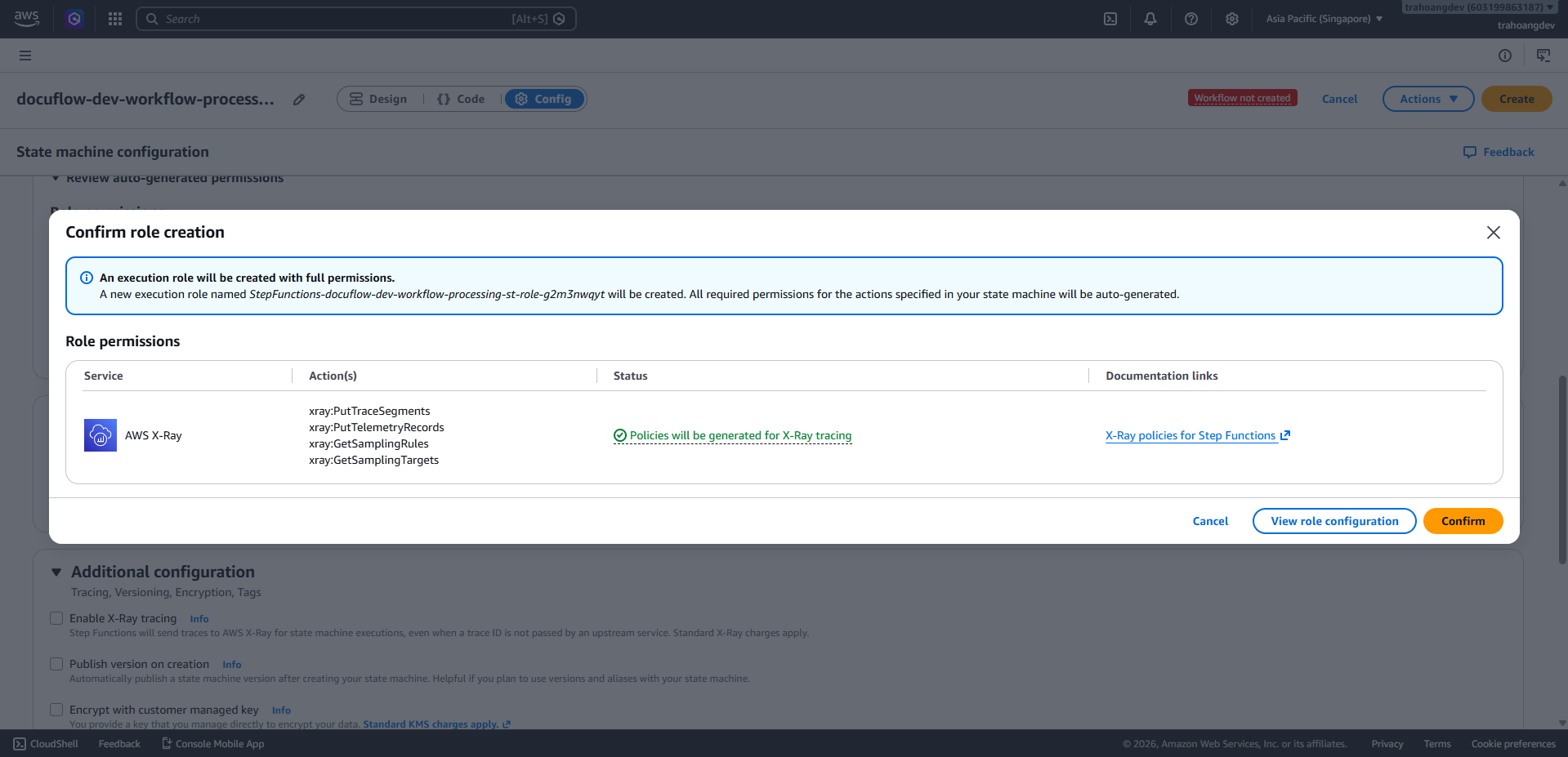
Task: Open Info link for X-Ray tracing
Action: [199, 619]
